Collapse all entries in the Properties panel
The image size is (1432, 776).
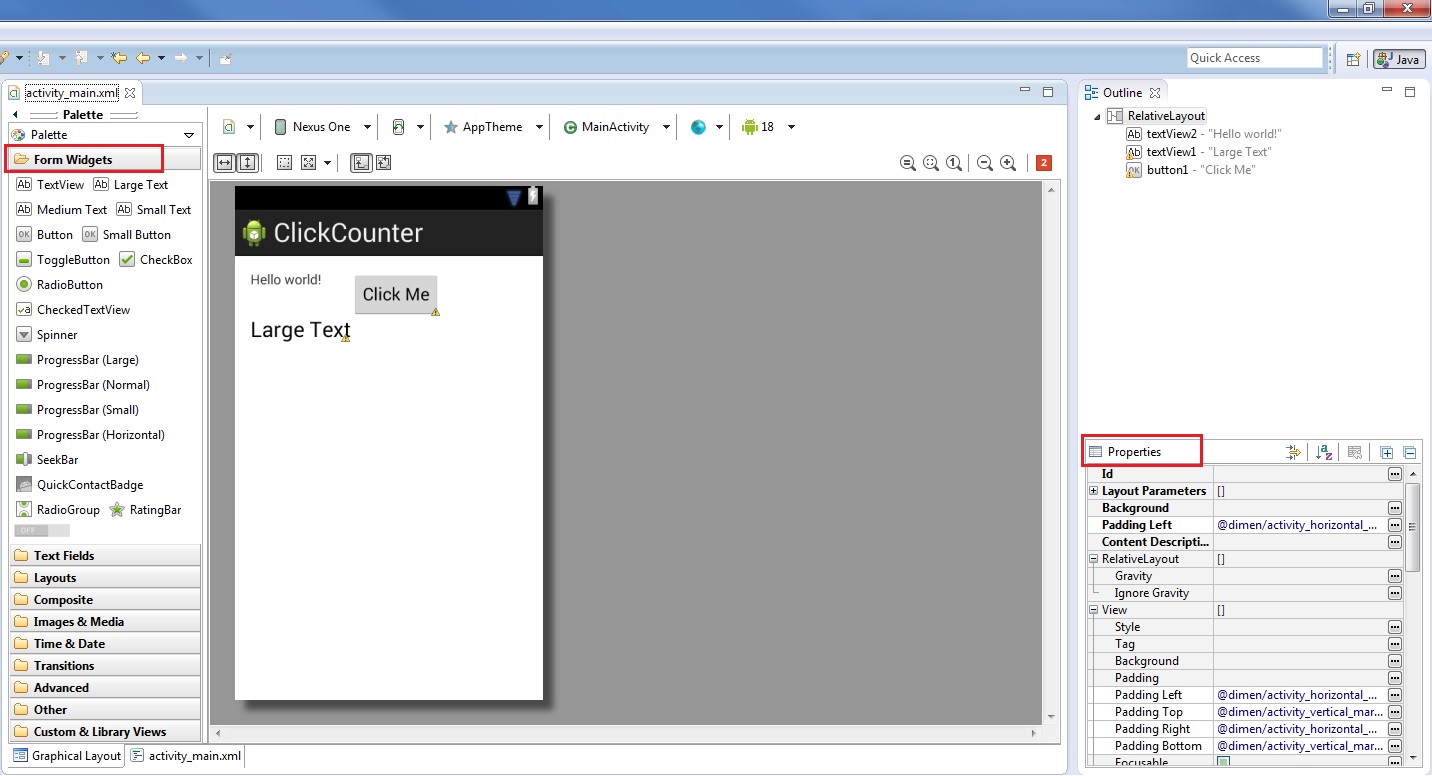1409,452
